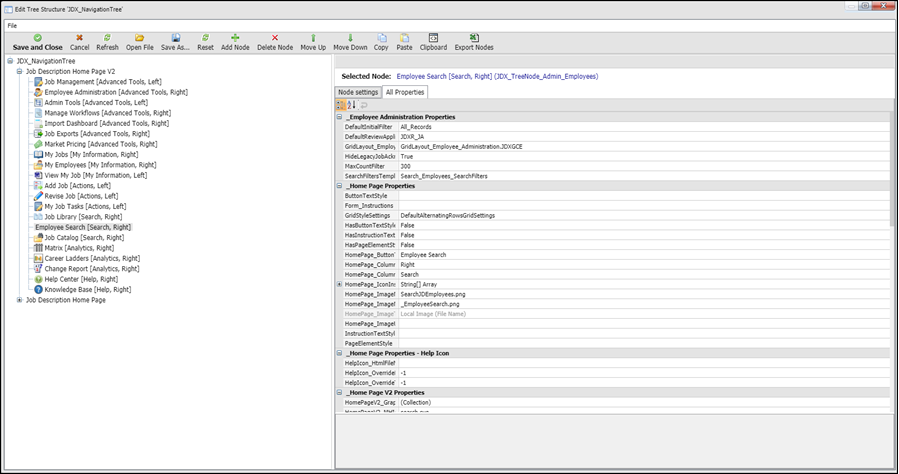Click the Move Up arrow icon
This screenshot has height=474, width=899.
point(313,38)
